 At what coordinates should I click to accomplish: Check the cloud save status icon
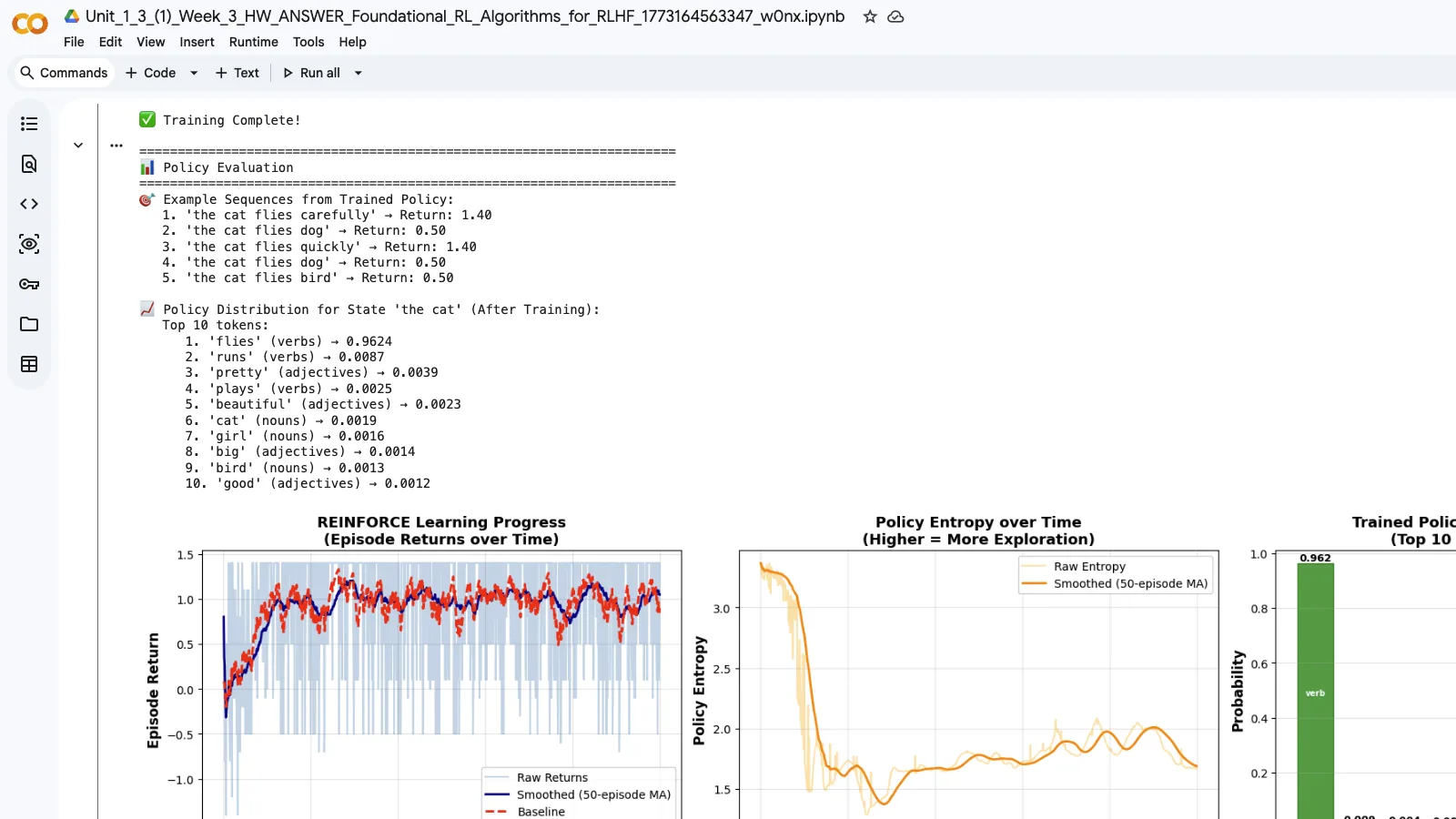click(895, 16)
